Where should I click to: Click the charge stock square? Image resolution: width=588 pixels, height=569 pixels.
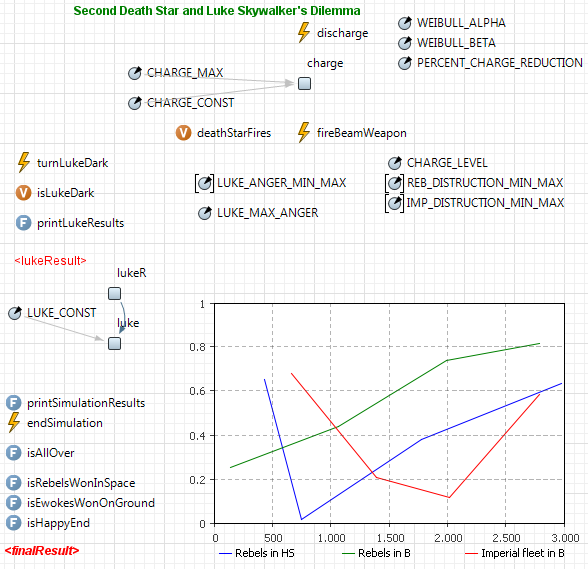pos(304,83)
